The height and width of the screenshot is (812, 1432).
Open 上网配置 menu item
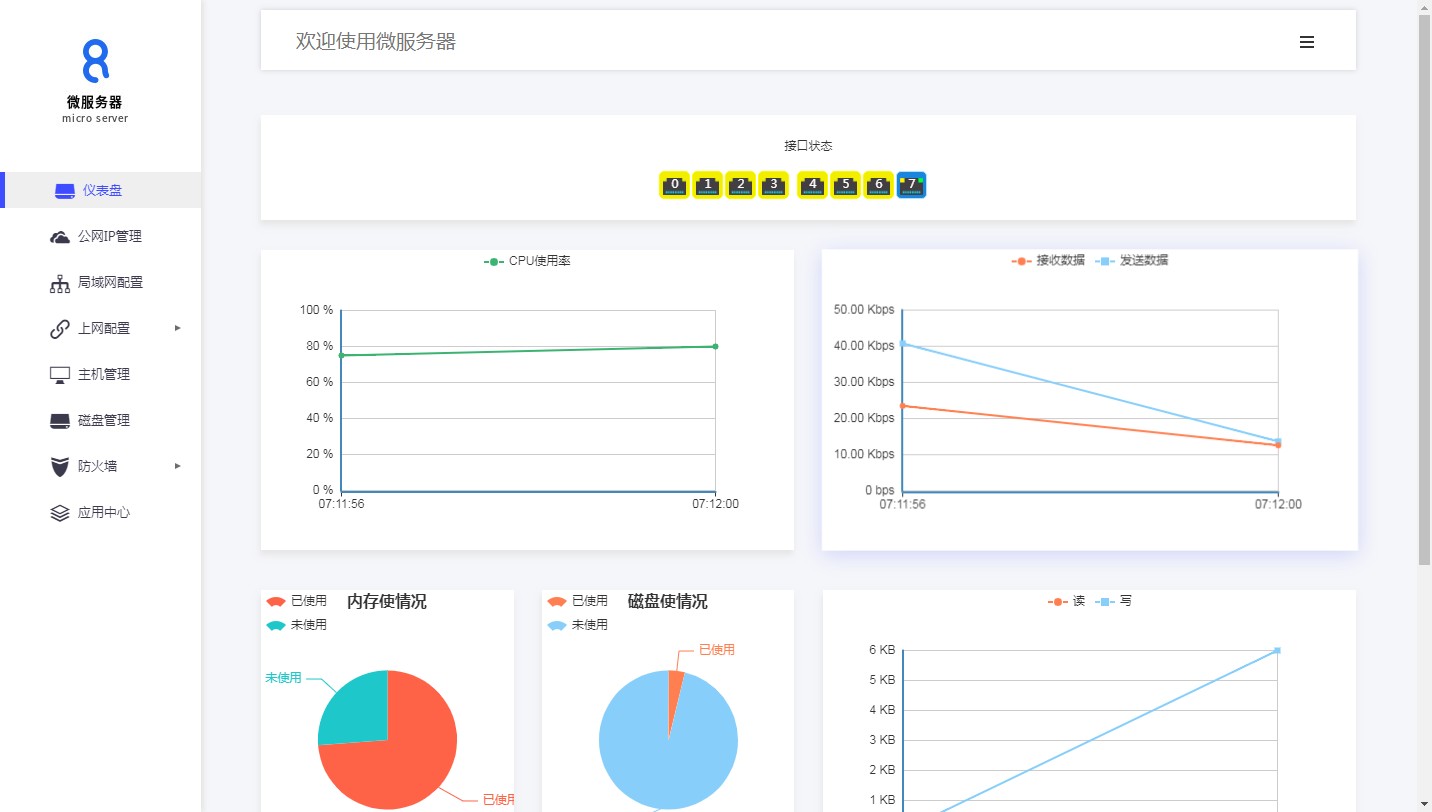[x=103, y=328]
